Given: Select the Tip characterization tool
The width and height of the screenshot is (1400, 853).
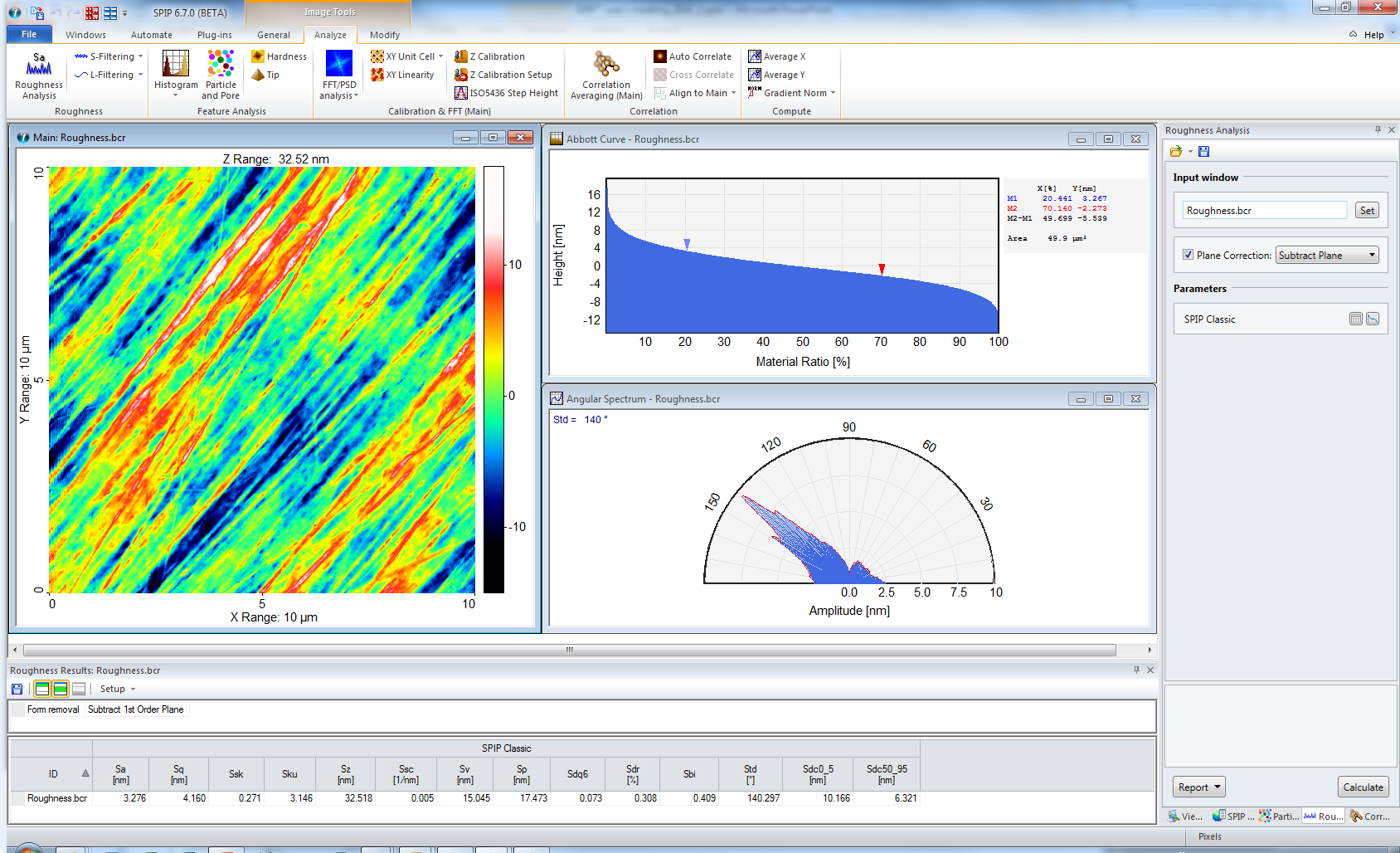Looking at the screenshot, I should click(265, 75).
